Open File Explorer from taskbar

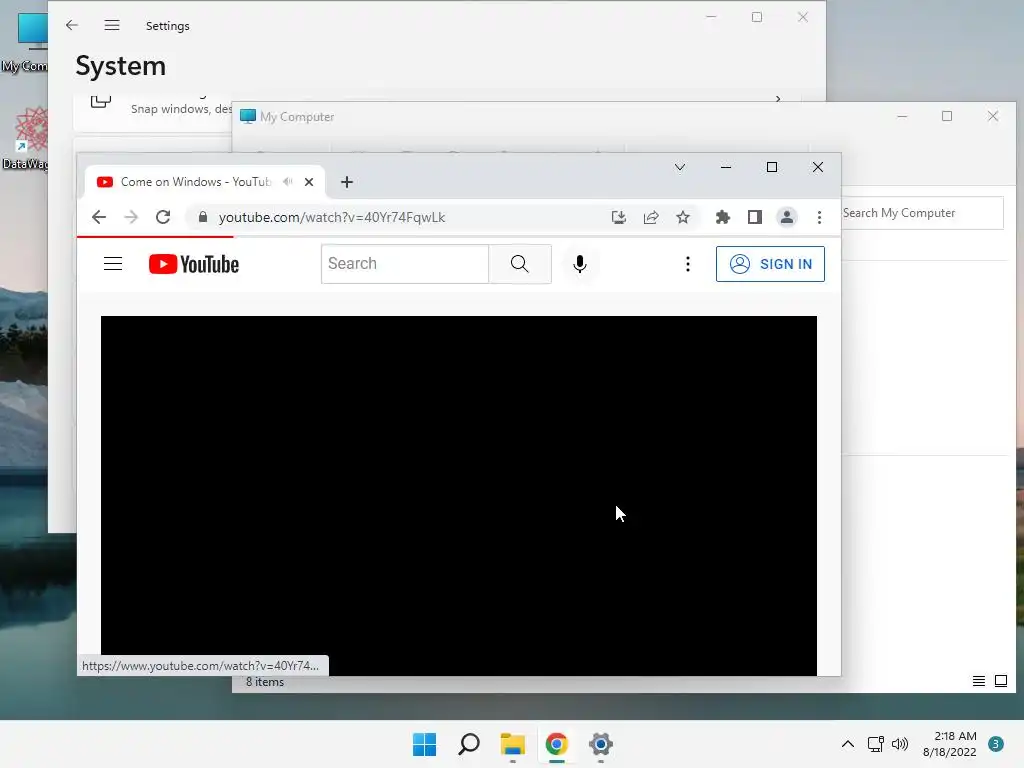[x=513, y=744]
